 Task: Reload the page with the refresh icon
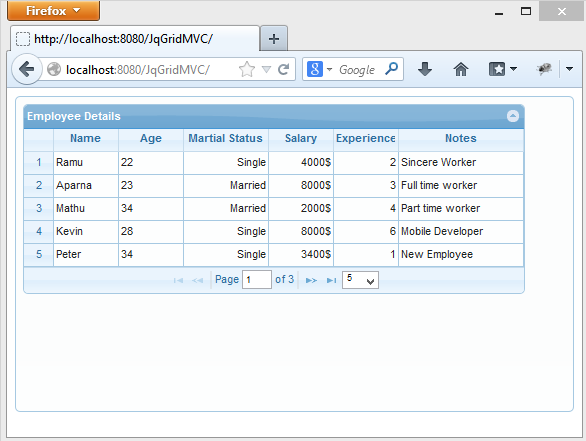pos(284,69)
